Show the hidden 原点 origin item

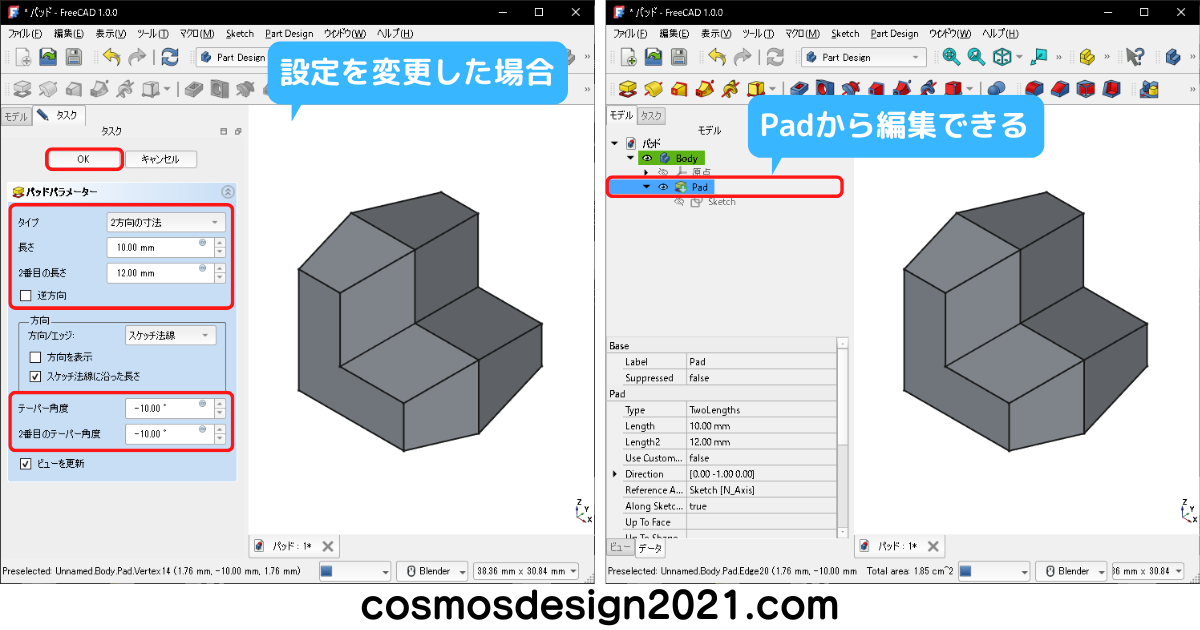[x=662, y=172]
